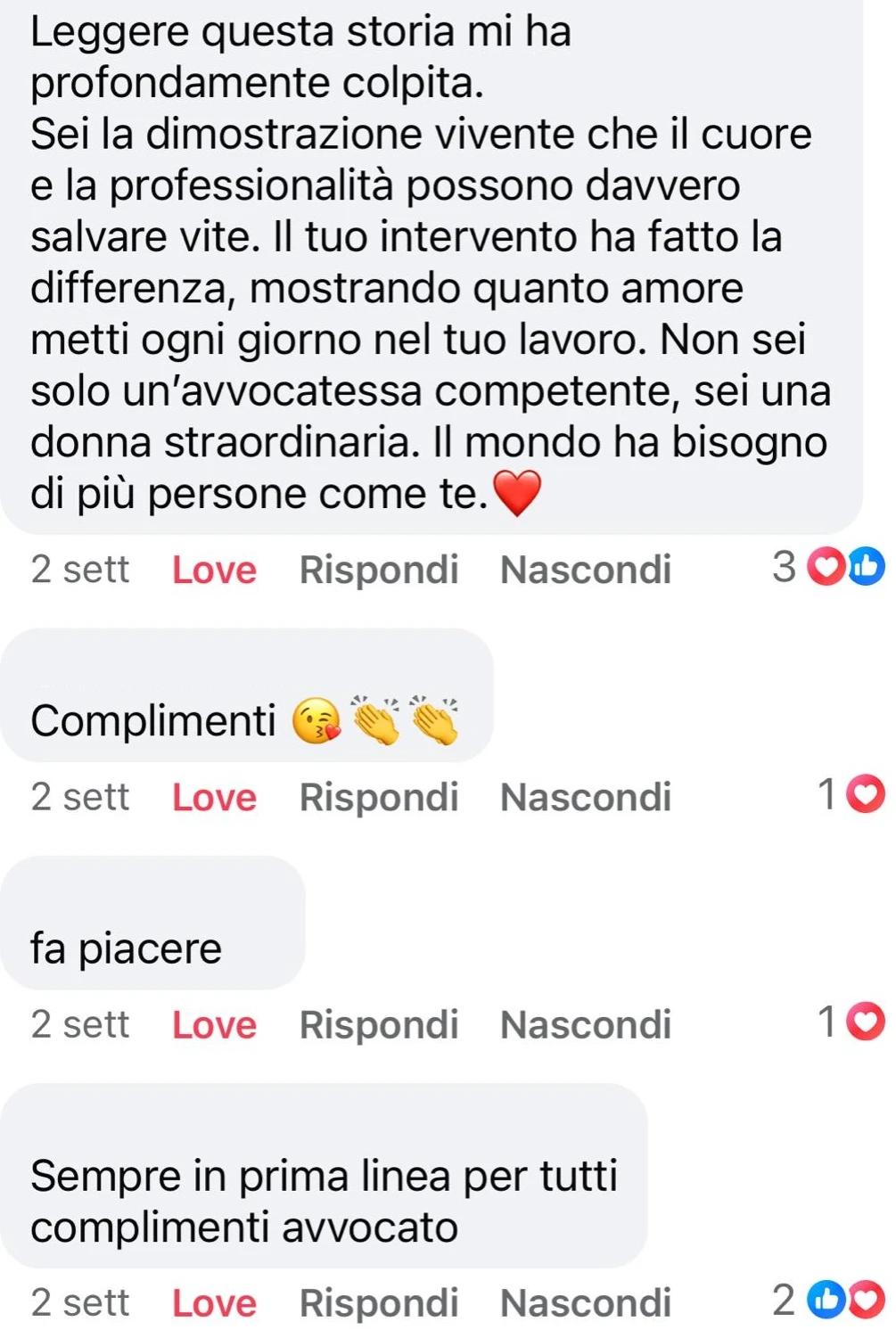Click the thumbs-up icon on last comment

(826, 1301)
